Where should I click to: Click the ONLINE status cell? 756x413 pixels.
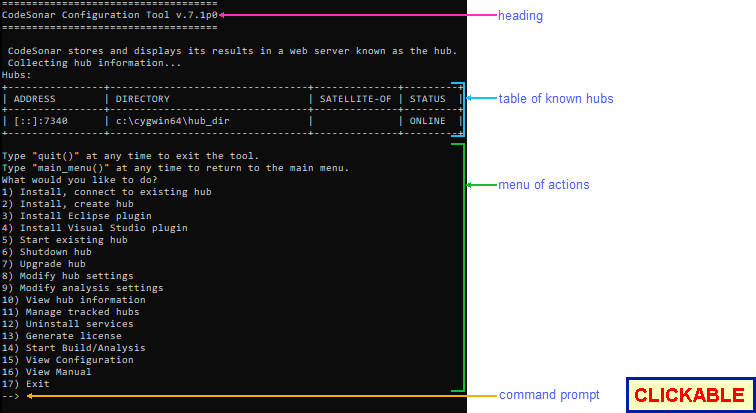coord(428,121)
